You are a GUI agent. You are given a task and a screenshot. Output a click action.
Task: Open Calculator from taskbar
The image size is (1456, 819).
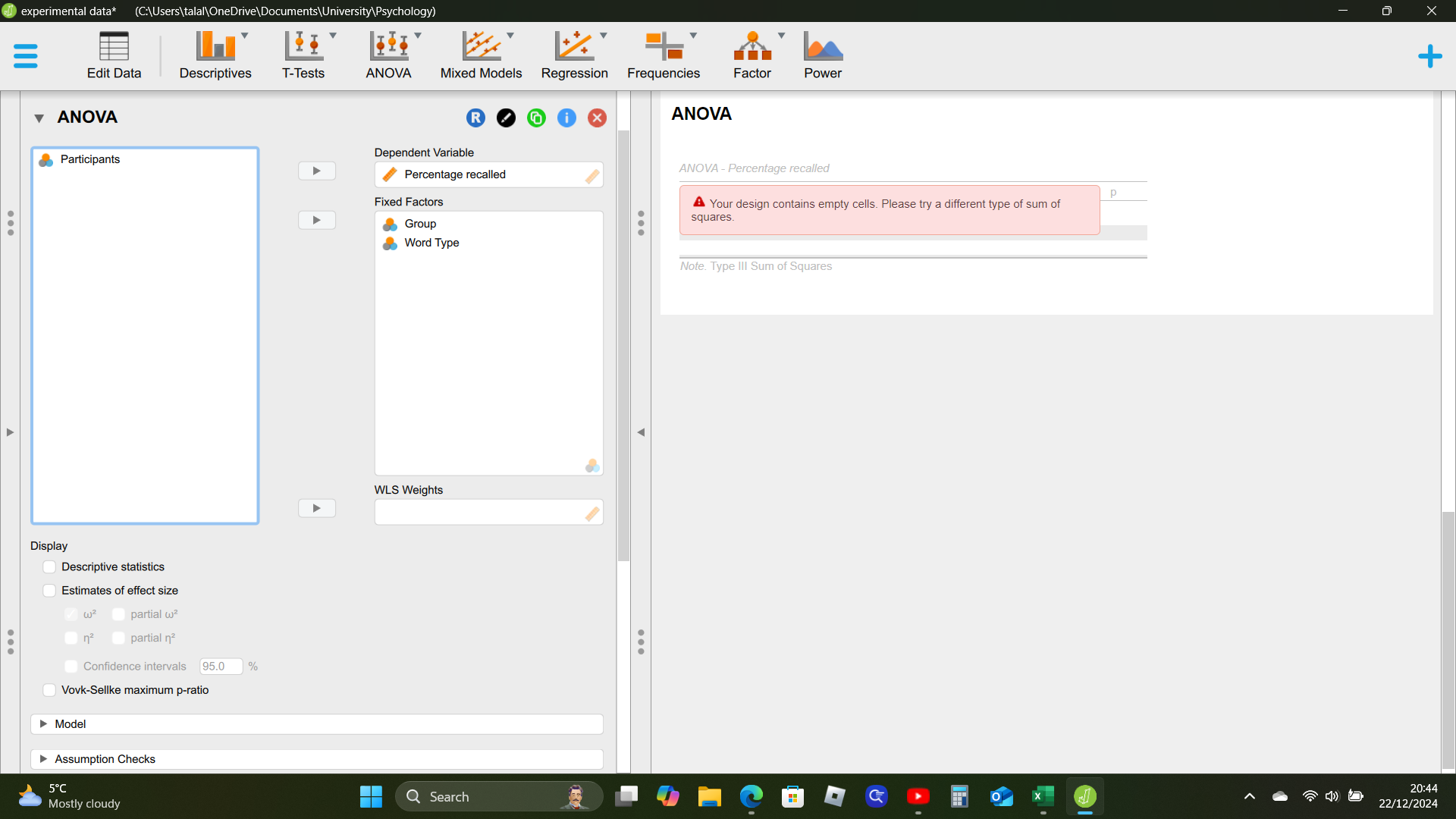click(x=960, y=796)
